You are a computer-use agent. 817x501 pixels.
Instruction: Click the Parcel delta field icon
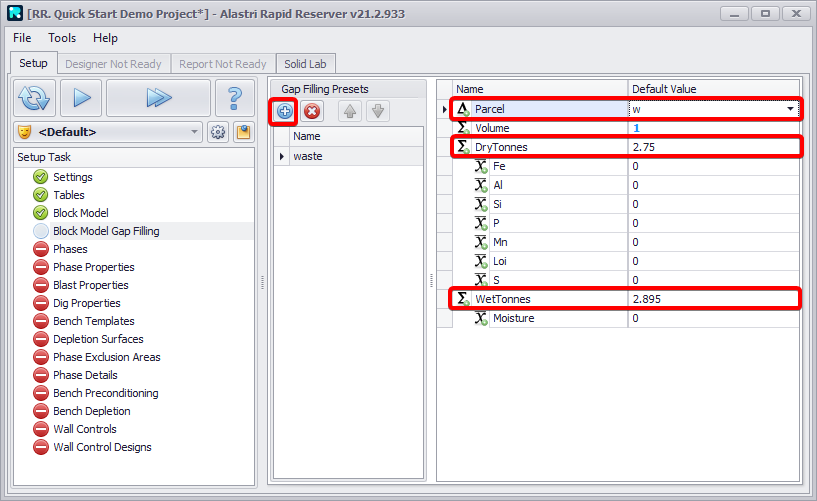[463, 109]
